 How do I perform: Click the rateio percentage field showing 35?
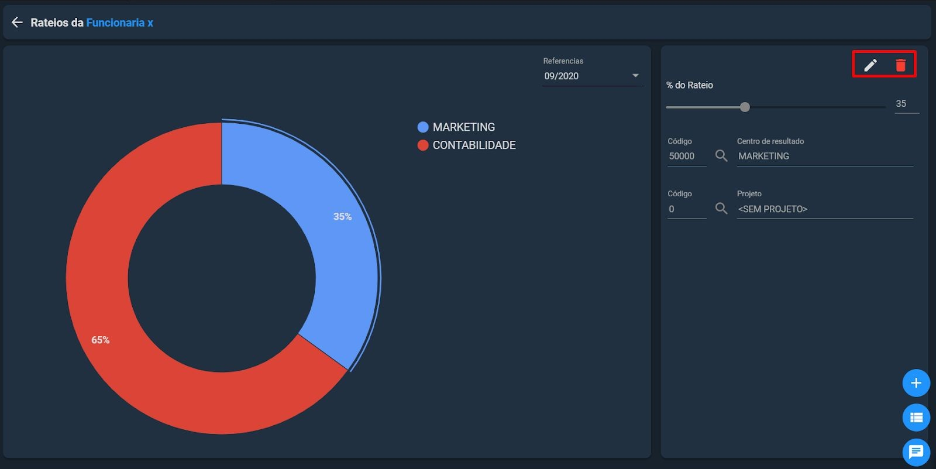(906, 104)
